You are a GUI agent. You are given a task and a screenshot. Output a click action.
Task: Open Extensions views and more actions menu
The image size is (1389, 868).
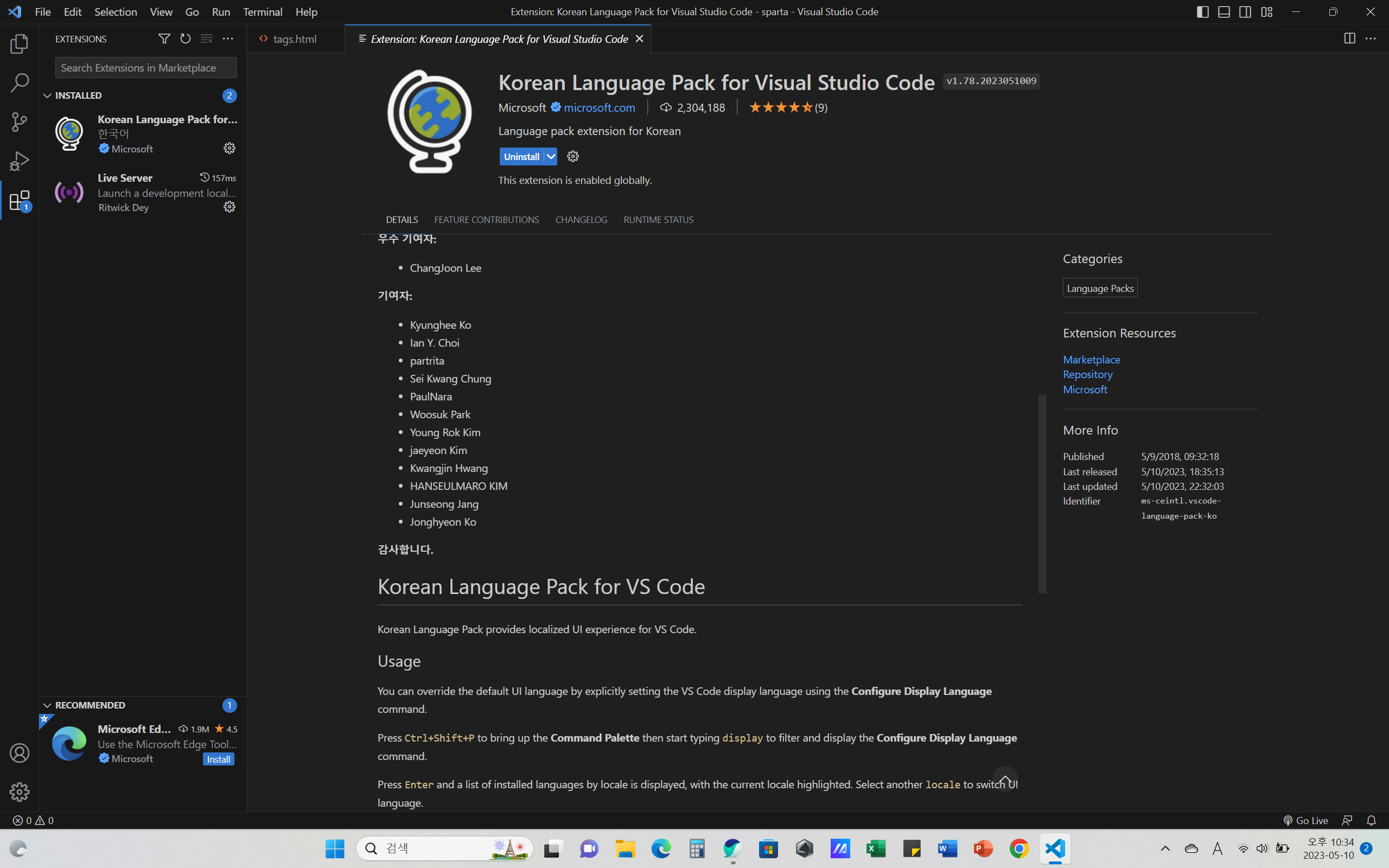coord(228,39)
